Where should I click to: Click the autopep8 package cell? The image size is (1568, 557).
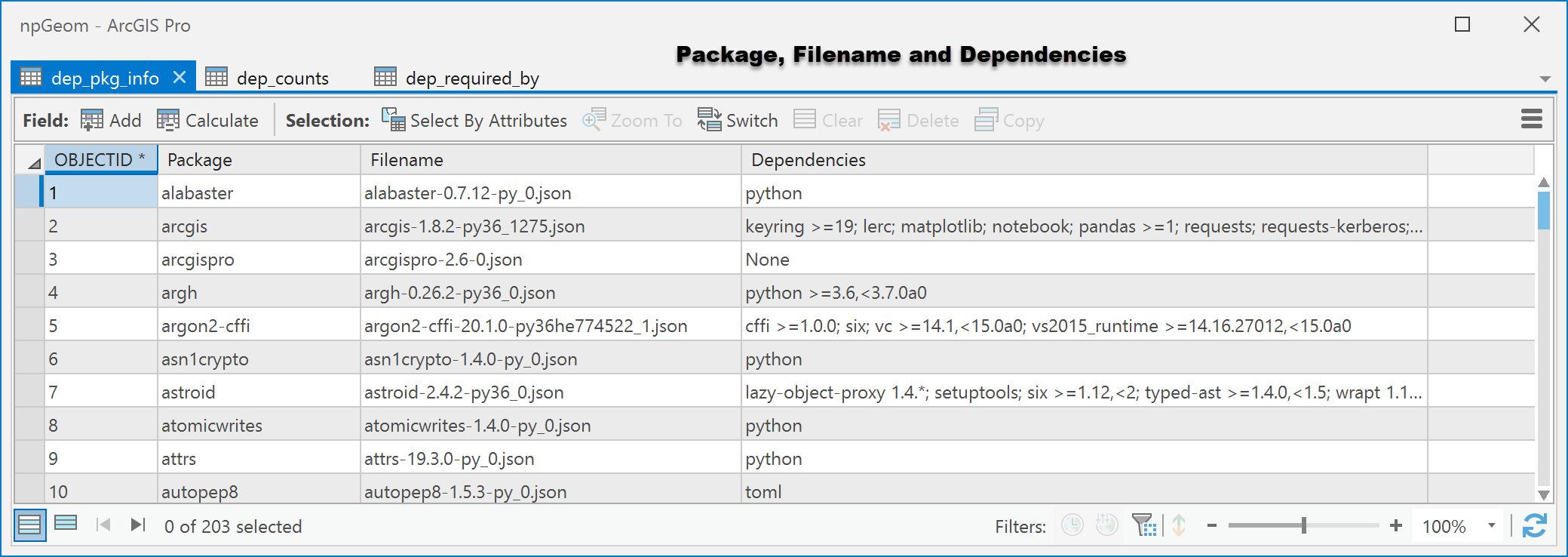(259, 490)
